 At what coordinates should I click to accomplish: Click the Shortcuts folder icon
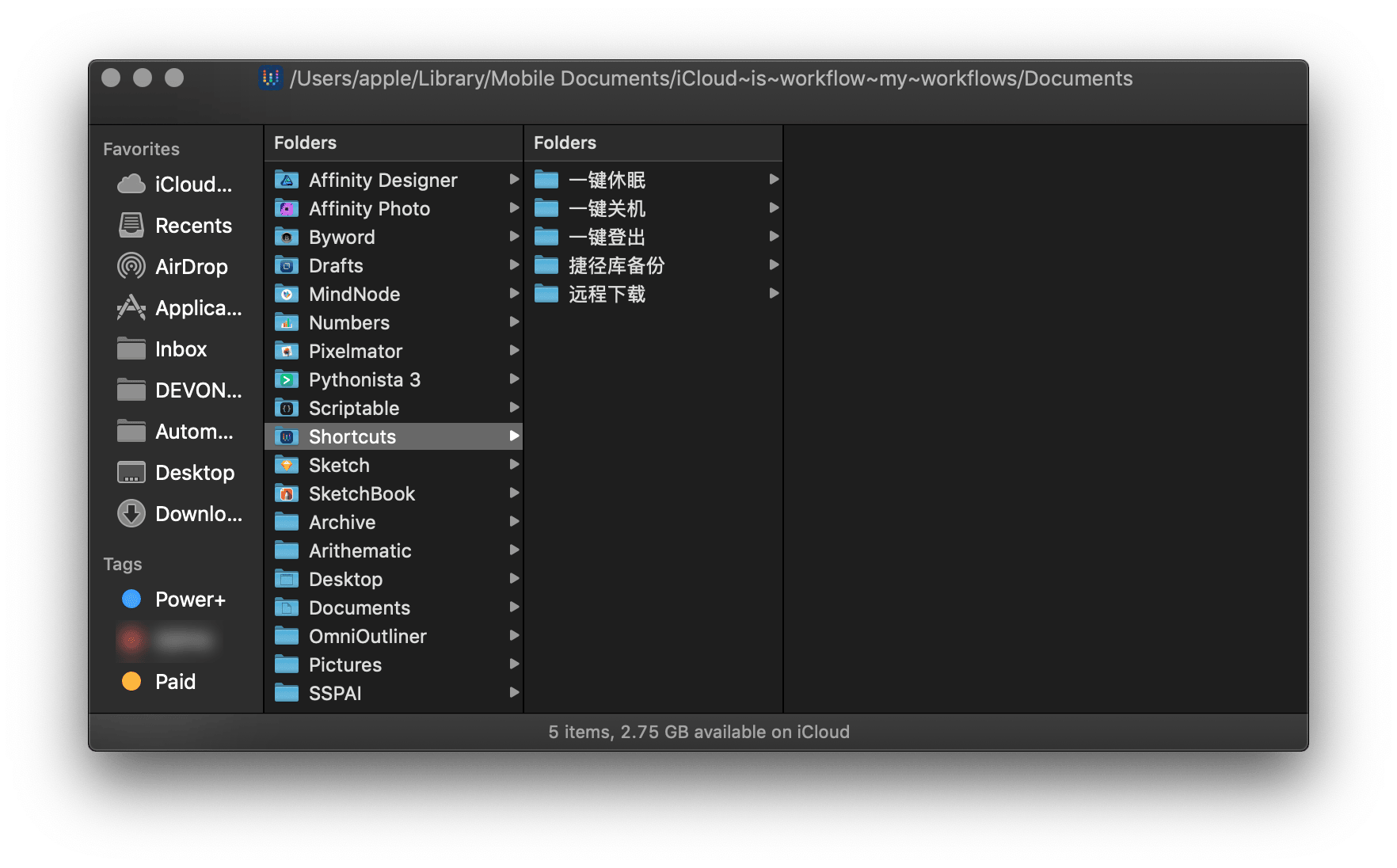coord(287,436)
